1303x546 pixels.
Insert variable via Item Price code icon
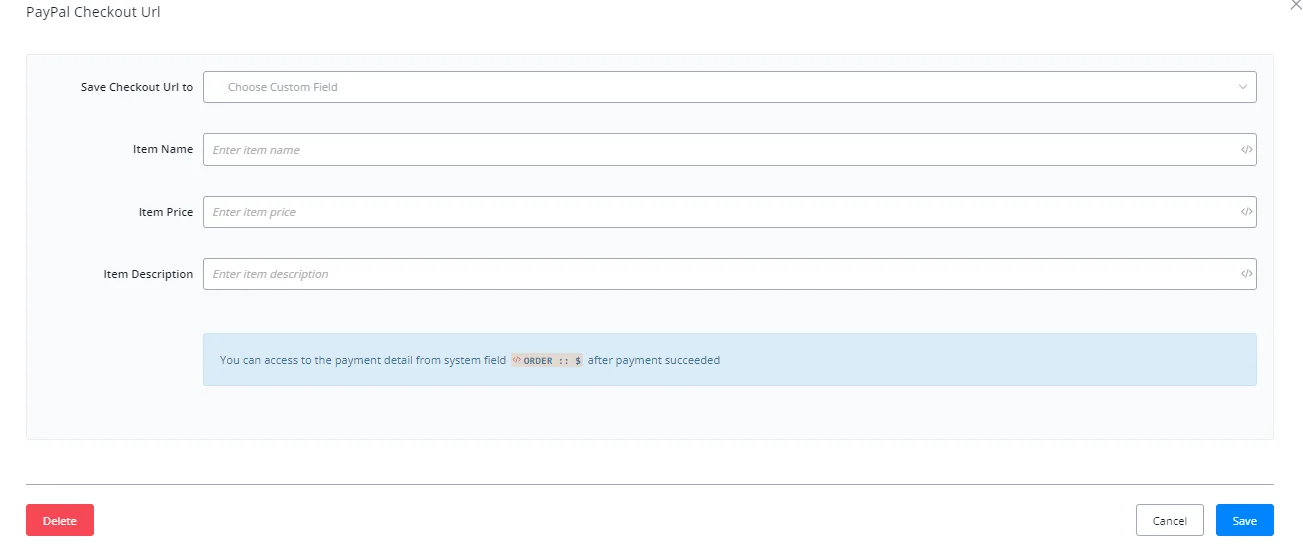point(1246,212)
